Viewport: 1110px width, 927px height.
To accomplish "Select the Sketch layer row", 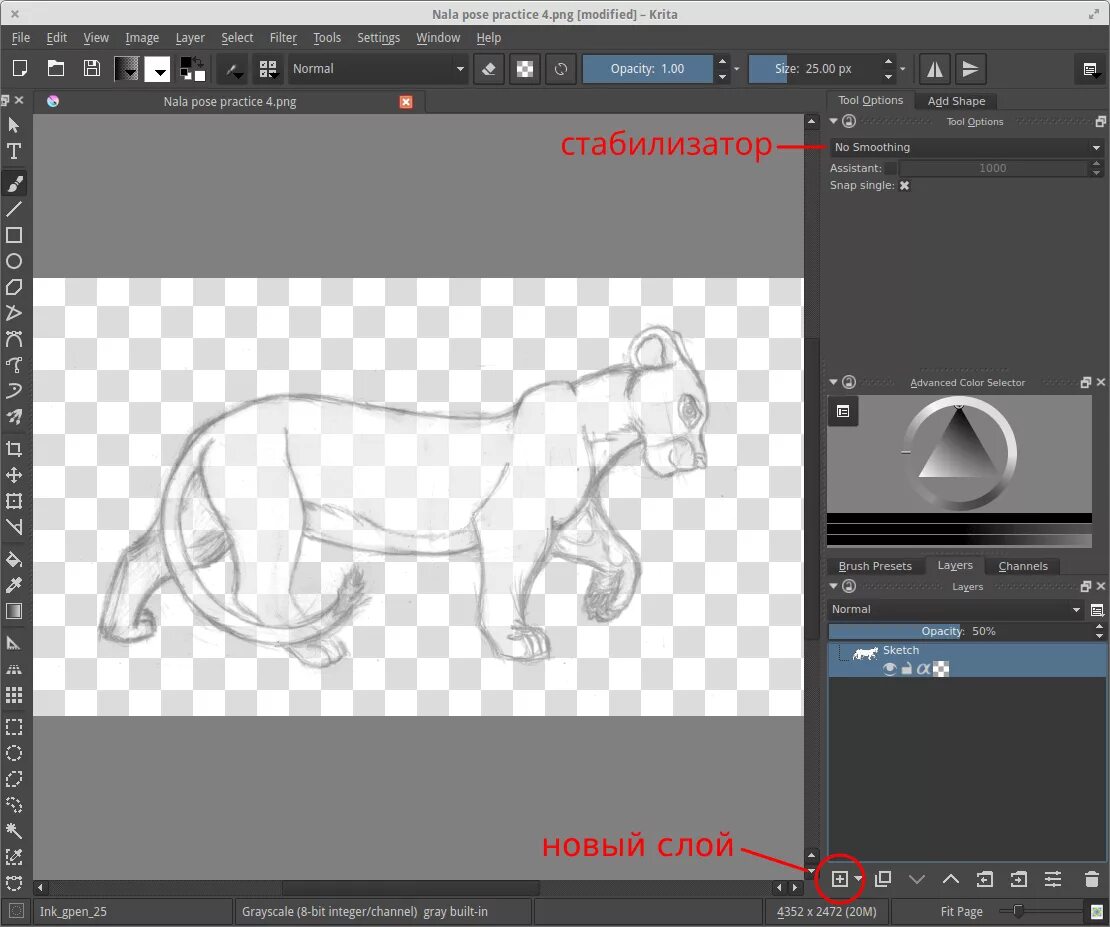I will [x=967, y=659].
